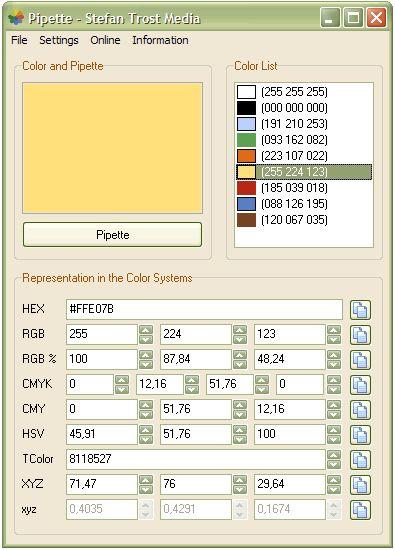The height and width of the screenshot is (550, 395).
Task: Click the large yellow color preview area
Action: click(x=112, y=148)
